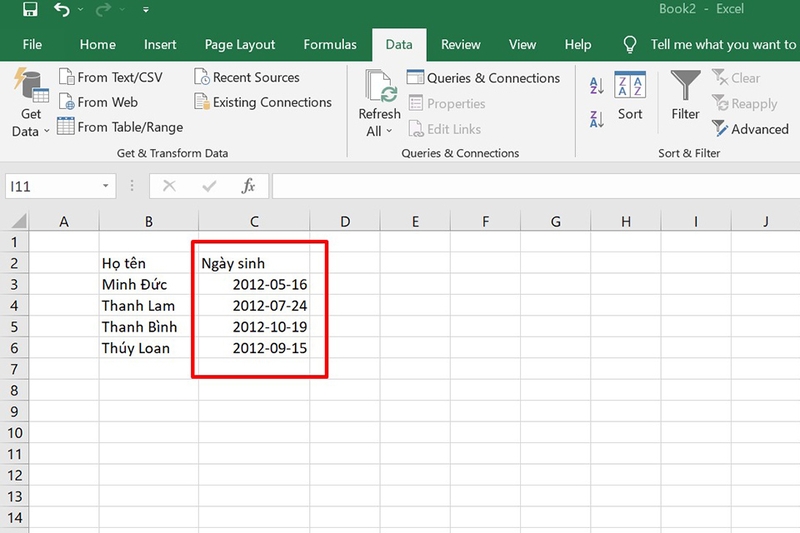Sort A to Z ascending

(596, 85)
